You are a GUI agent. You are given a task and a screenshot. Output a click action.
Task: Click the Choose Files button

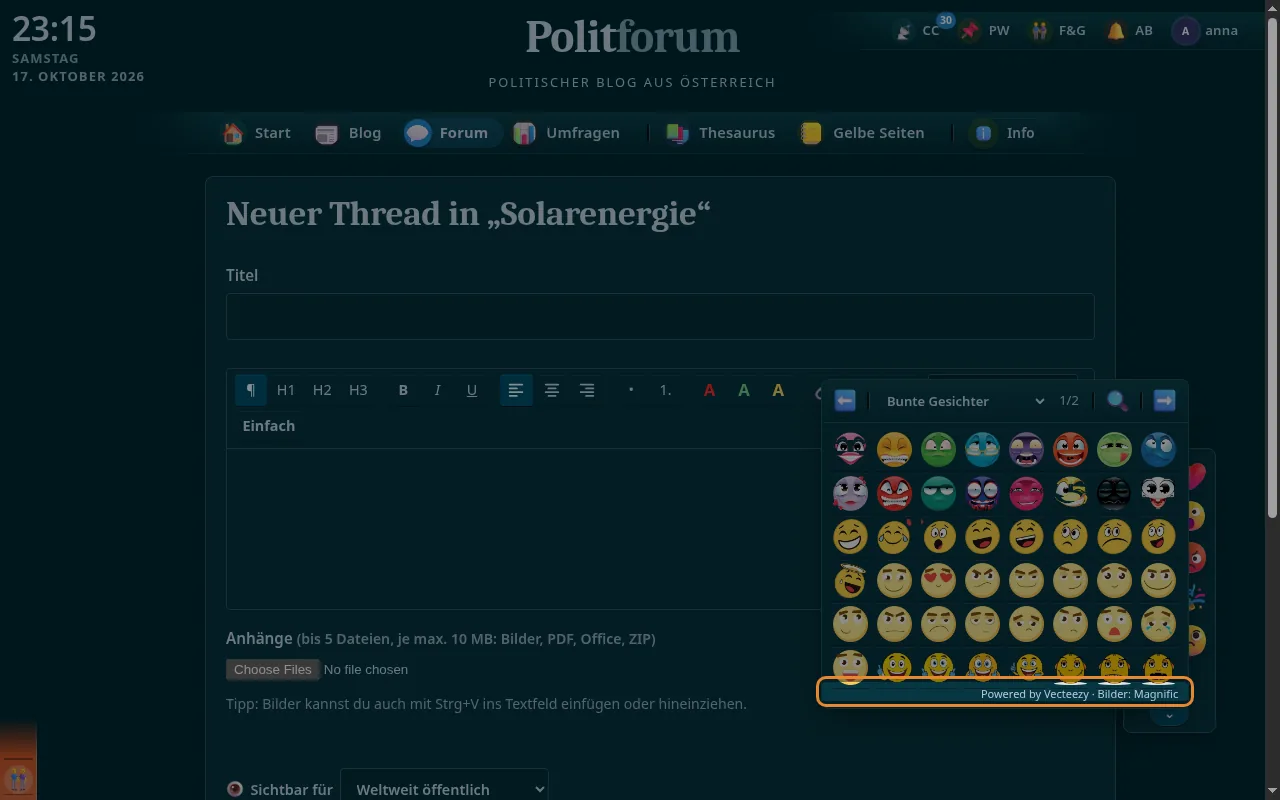coord(273,670)
